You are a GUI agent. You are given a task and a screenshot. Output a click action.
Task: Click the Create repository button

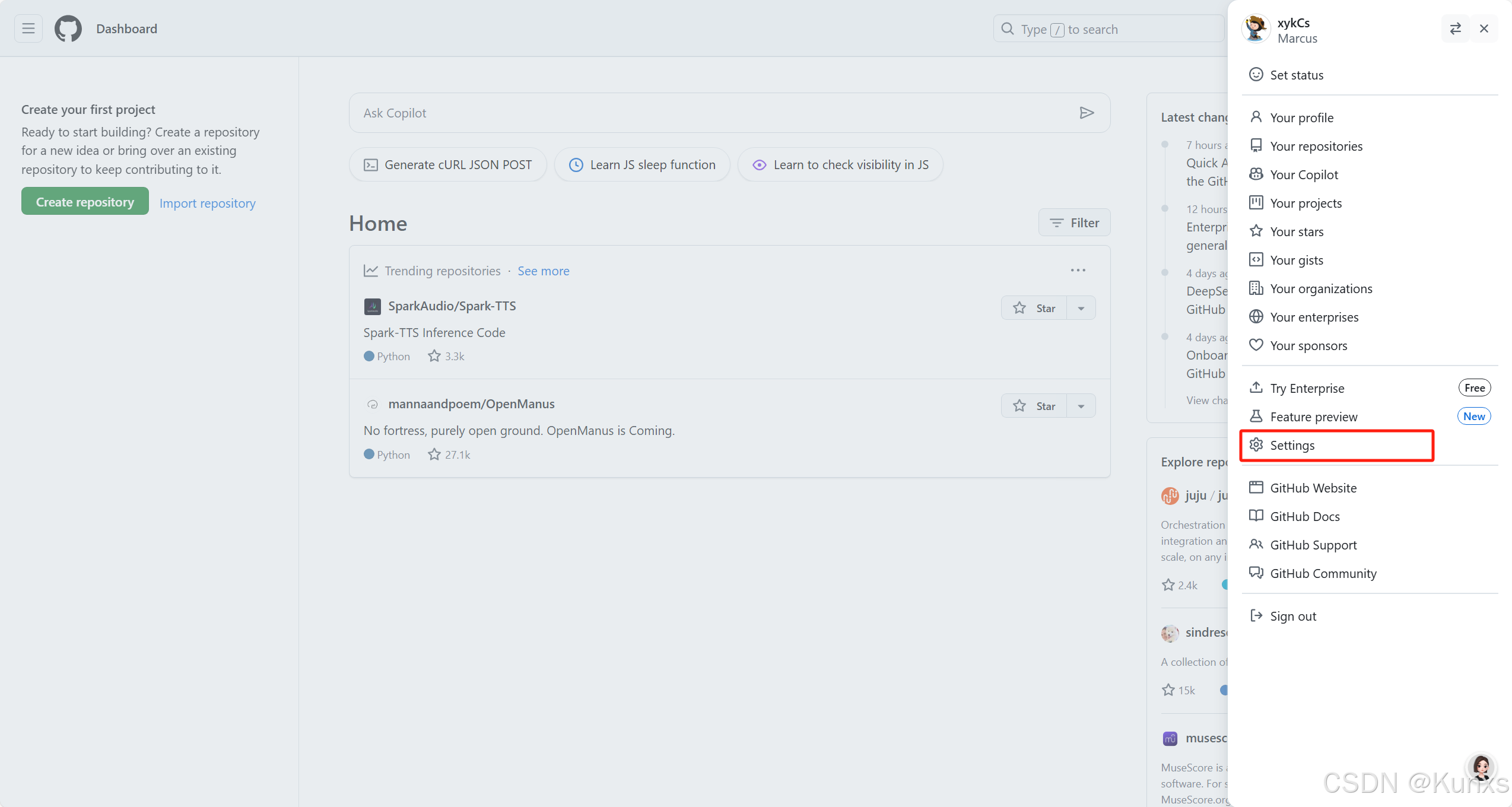click(85, 202)
